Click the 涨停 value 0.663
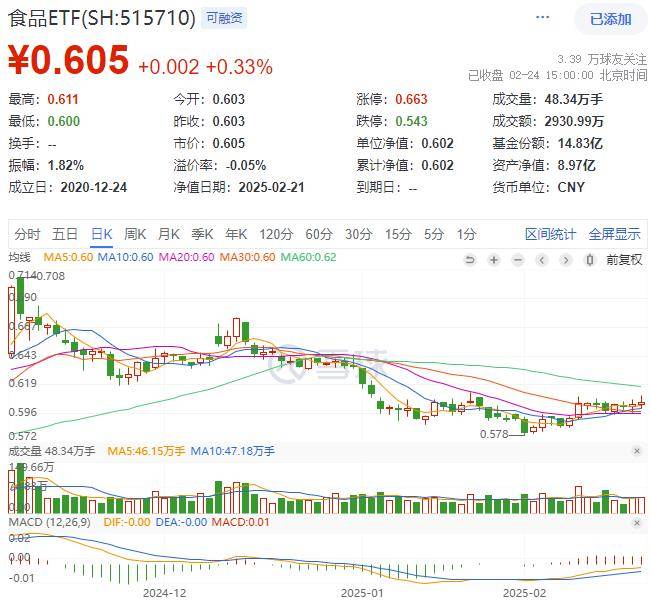Viewport: 651px width, 607px height. tap(411, 99)
